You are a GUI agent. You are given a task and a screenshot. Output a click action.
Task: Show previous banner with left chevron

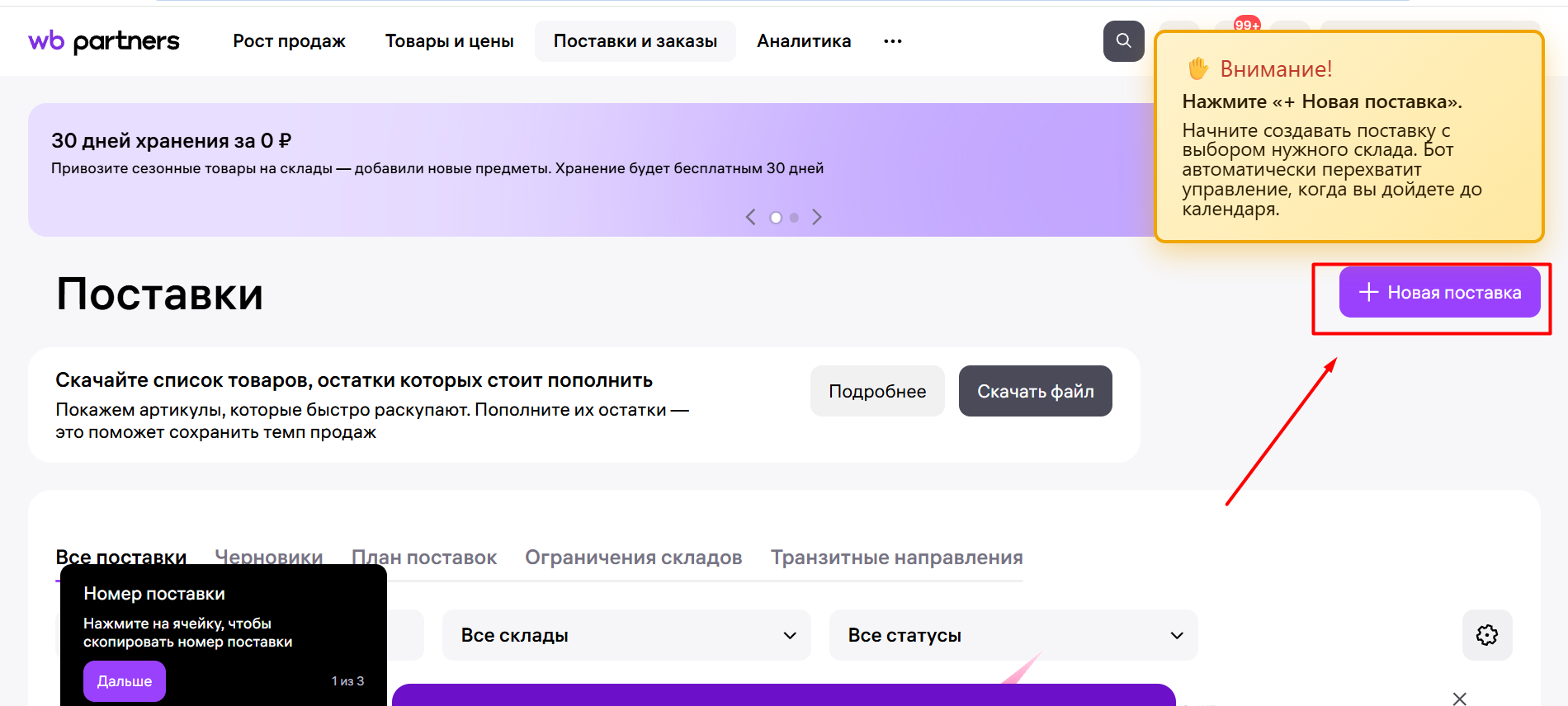(x=750, y=217)
